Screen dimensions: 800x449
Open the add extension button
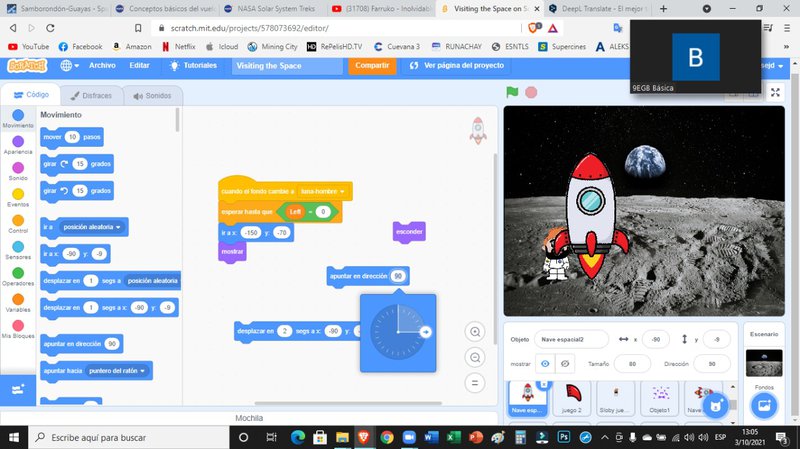point(17,389)
